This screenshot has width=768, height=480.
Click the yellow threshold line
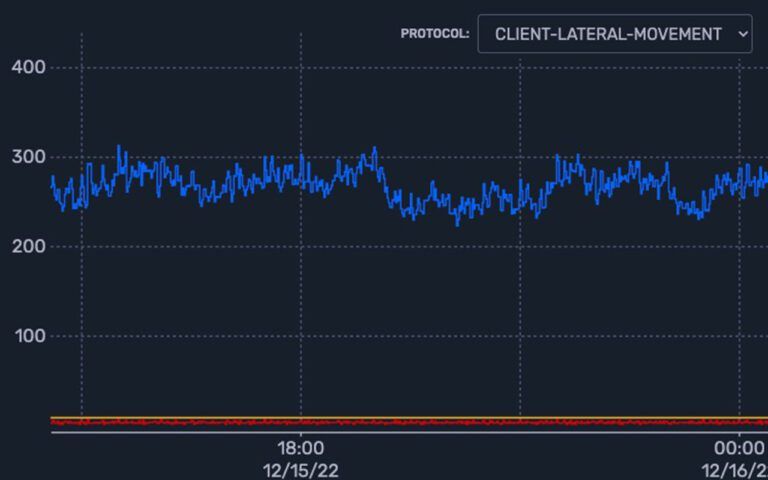click(x=409, y=418)
